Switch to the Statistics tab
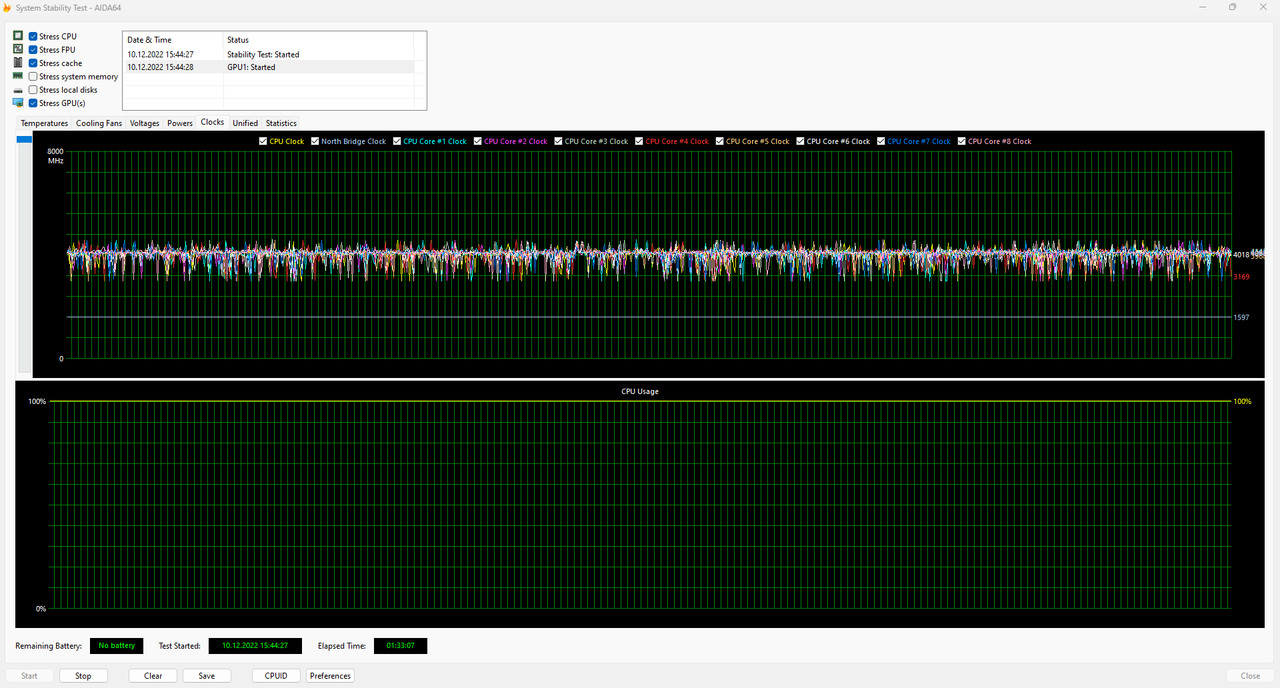Viewport: 1280px width, 688px height. [x=281, y=123]
